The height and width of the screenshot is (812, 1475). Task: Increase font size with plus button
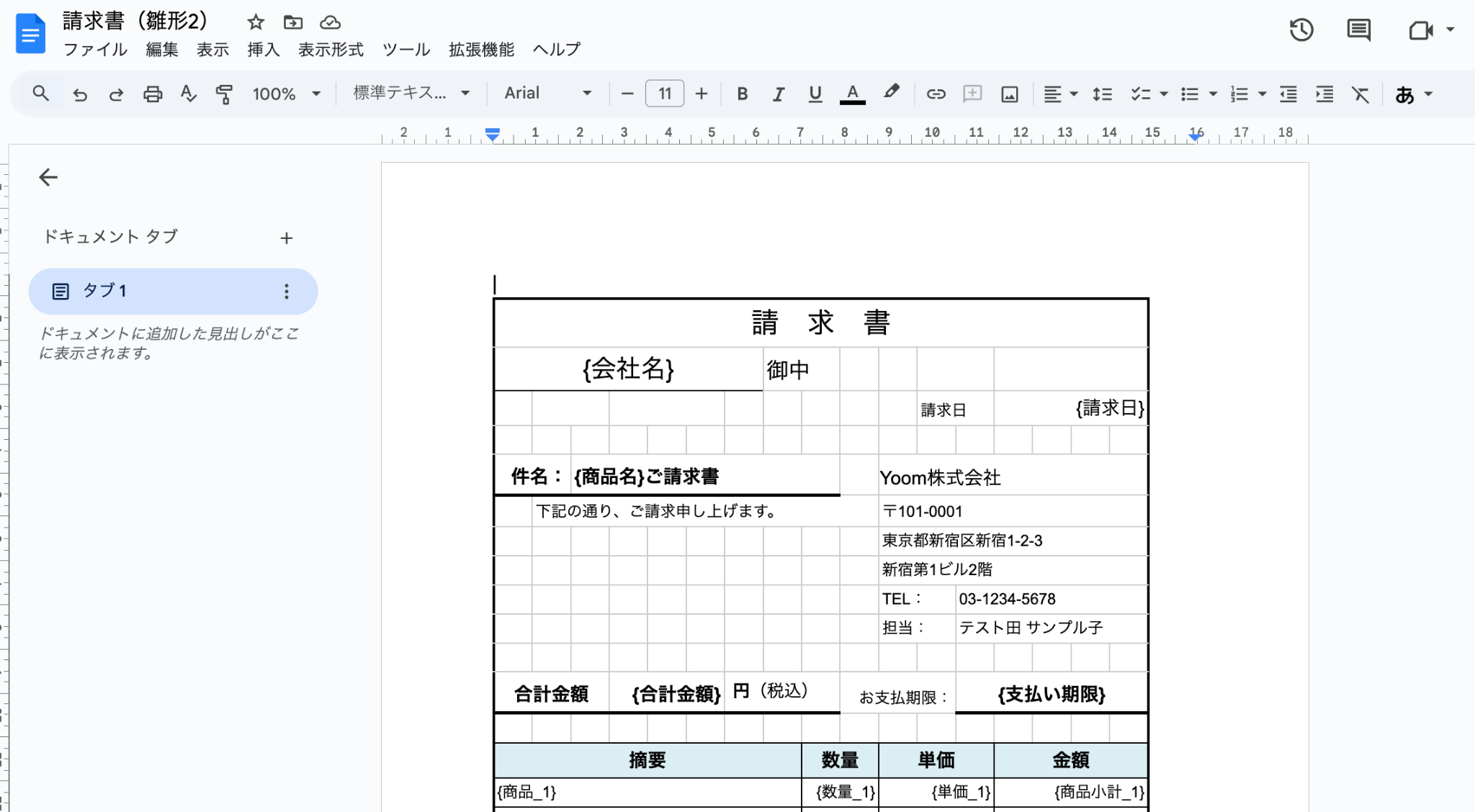click(x=701, y=94)
